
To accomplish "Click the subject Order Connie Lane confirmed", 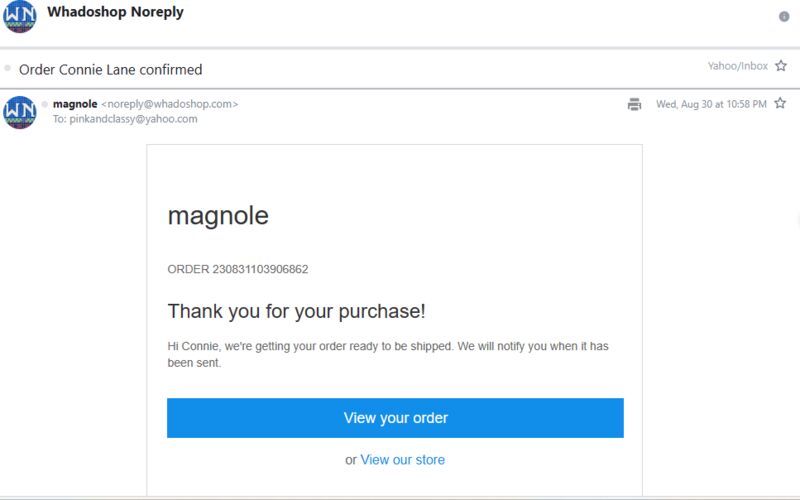I will pos(111,69).
